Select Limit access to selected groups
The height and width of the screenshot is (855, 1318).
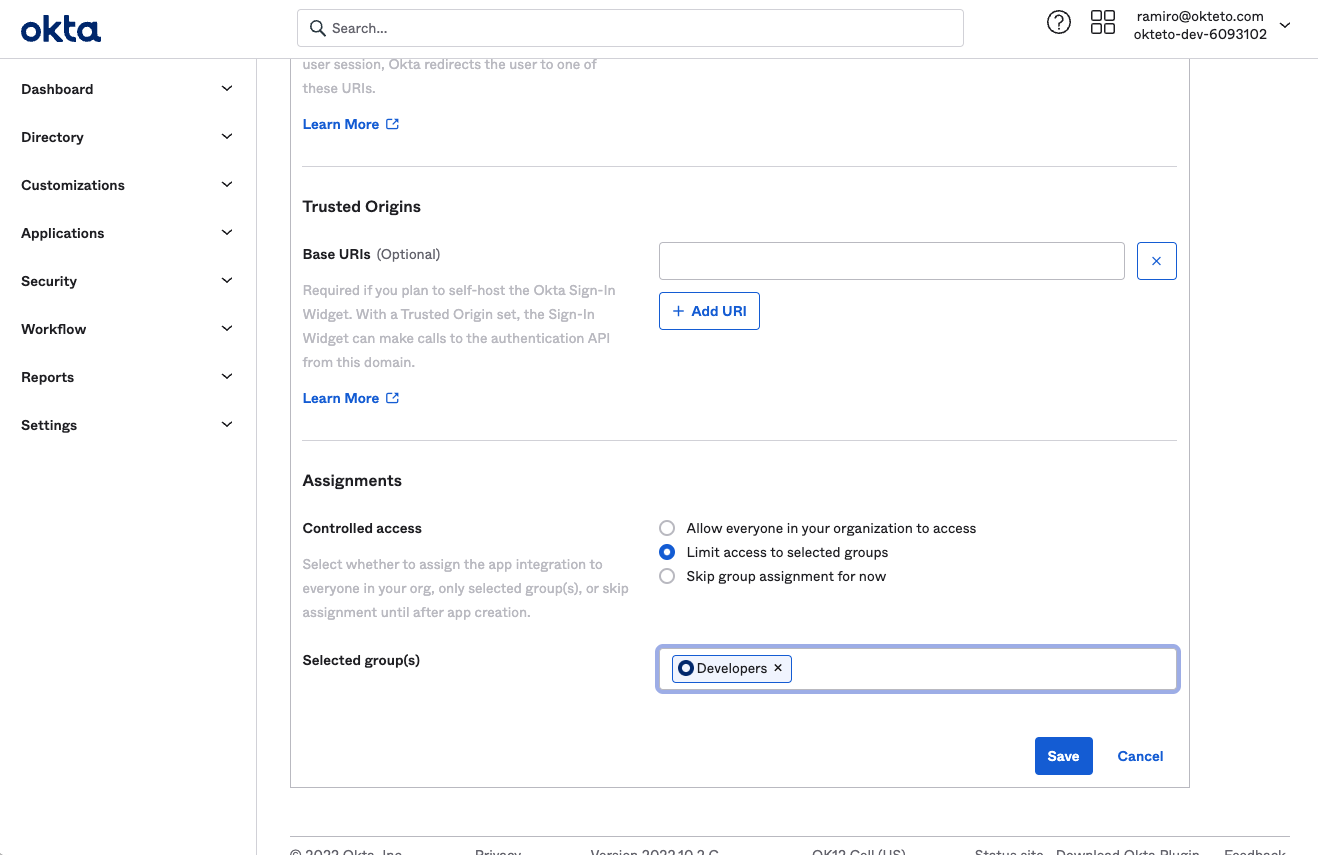(x=667, y=552)
